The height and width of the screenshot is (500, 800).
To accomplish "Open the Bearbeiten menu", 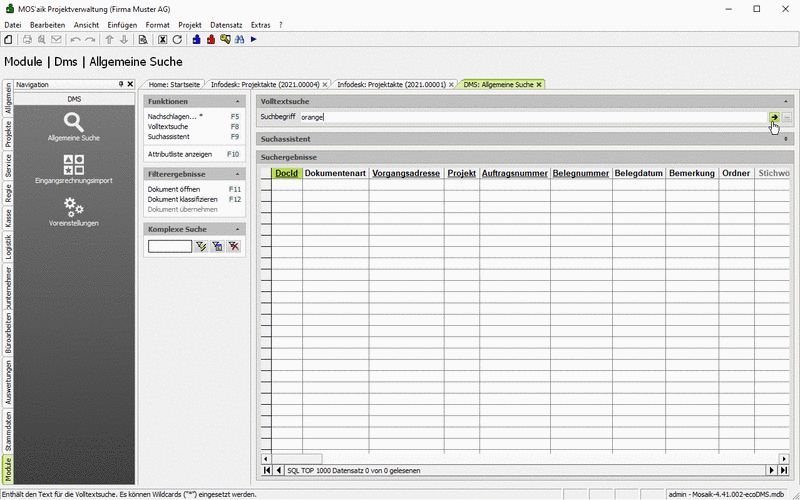I will 47,24.
